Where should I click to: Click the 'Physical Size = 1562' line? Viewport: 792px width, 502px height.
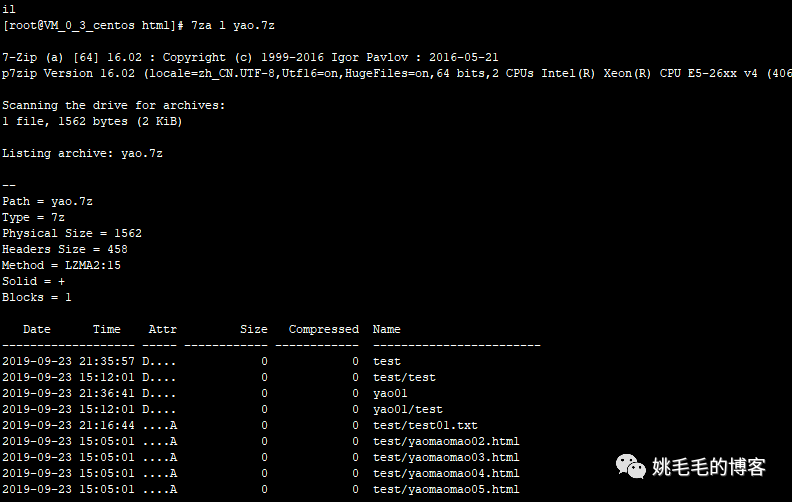(x=72, y=233)
